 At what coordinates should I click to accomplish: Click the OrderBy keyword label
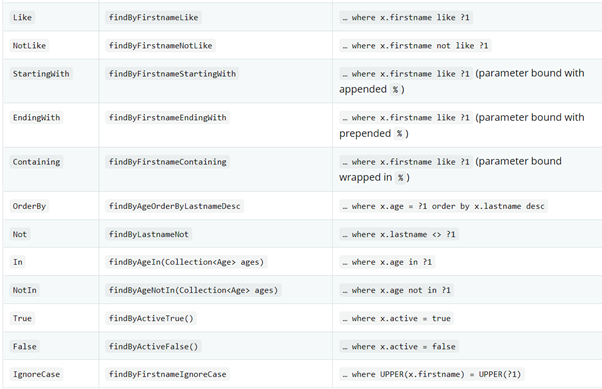point(29,206)
